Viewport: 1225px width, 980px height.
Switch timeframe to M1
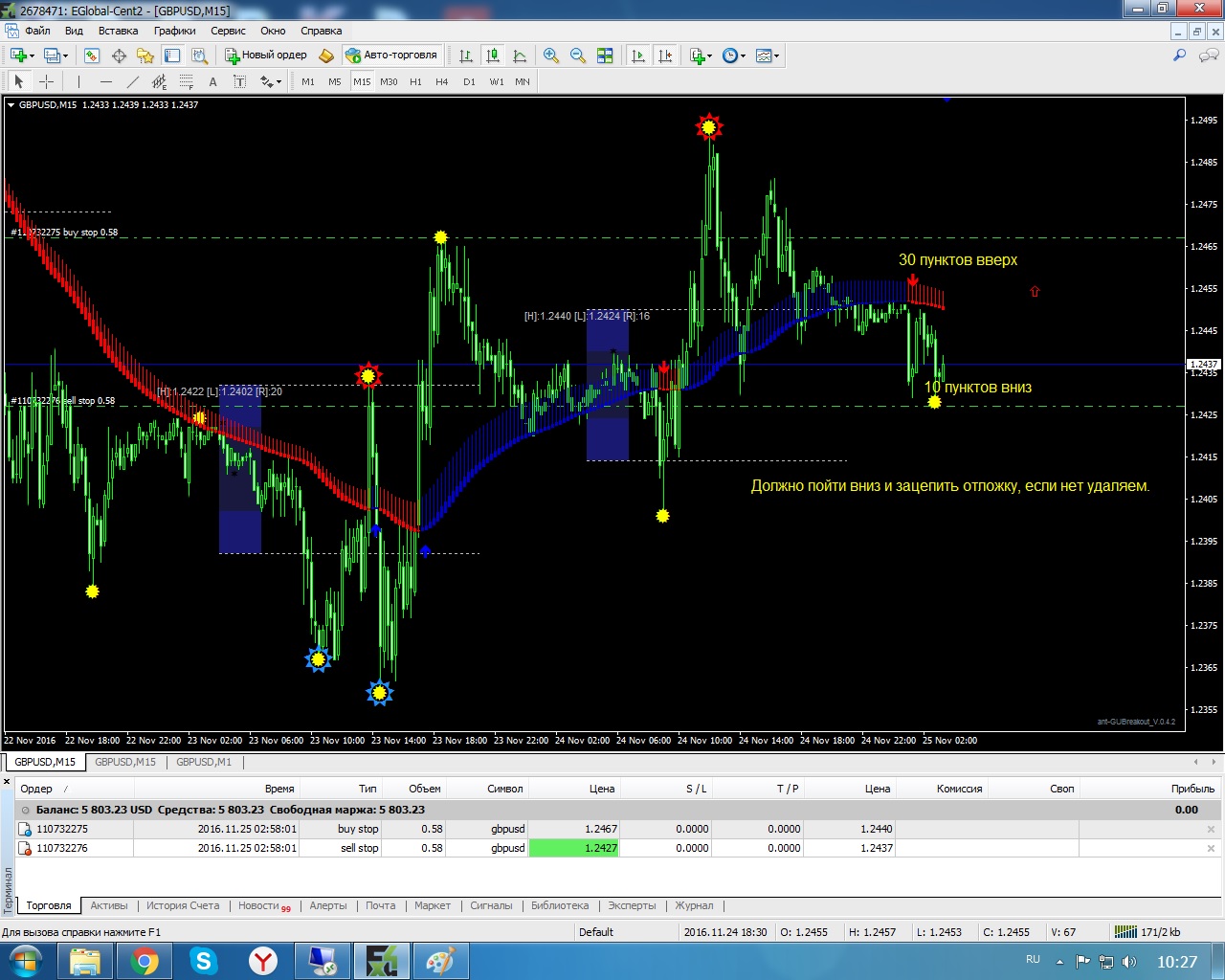coord(308,81)
